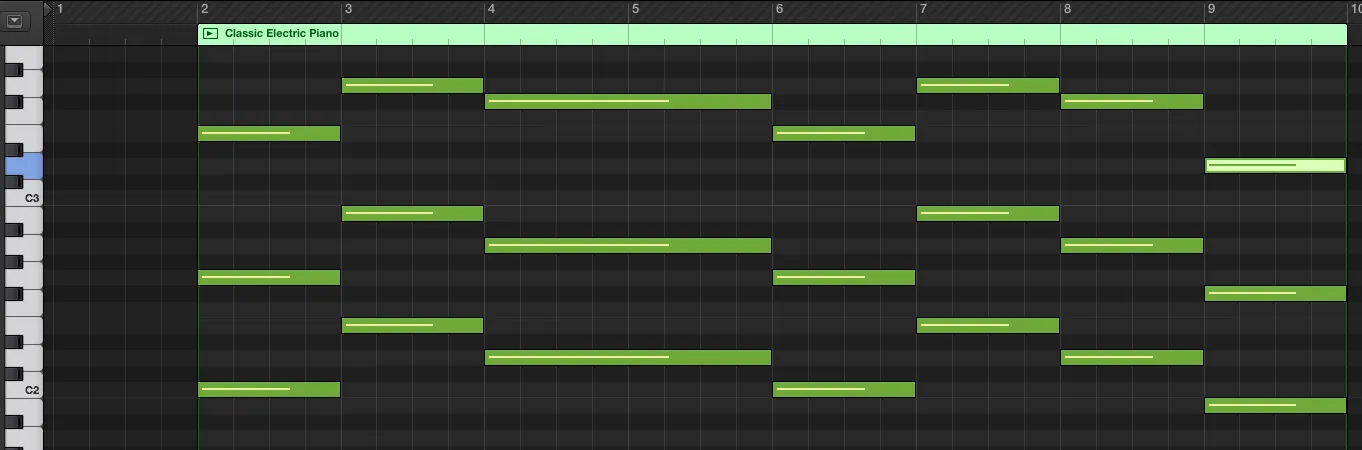Select the E3 note at bar 6
Viewport: 1362px width, 450px height.
tap(844, 133)
